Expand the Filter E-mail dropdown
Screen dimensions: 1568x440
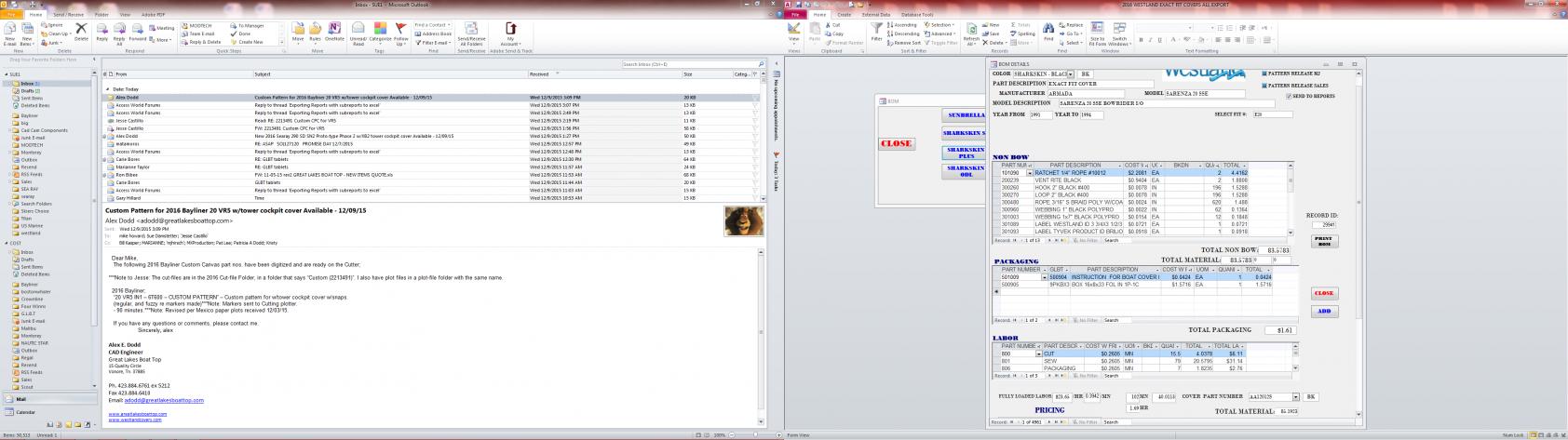tap(435, 42)
